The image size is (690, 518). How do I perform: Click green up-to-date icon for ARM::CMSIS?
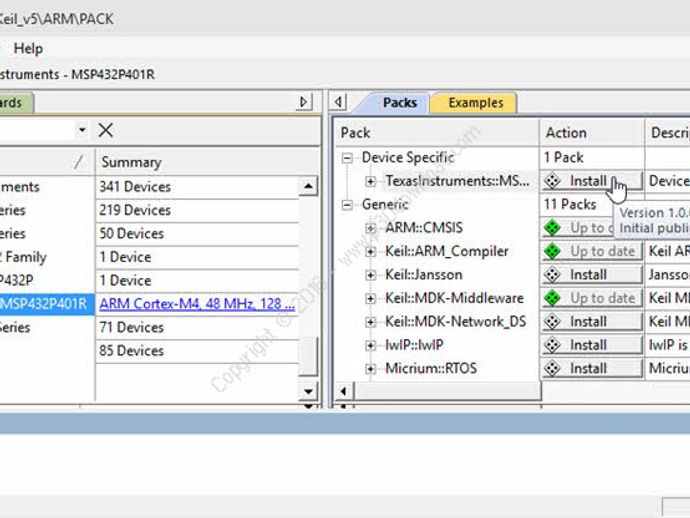point(552,228)
